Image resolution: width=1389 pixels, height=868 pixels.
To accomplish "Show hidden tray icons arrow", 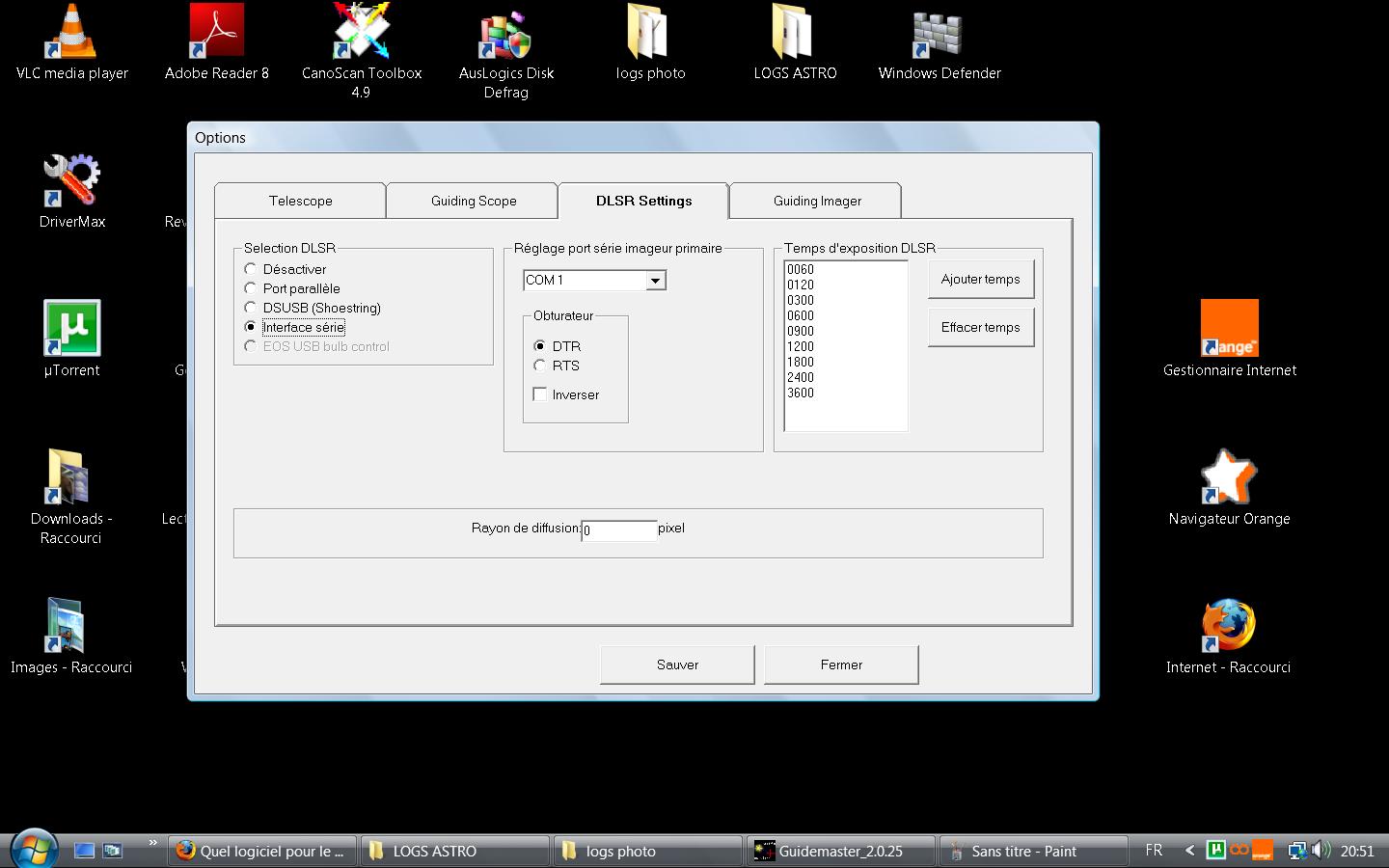I will pyautogui.click(x=1189, y=850).
